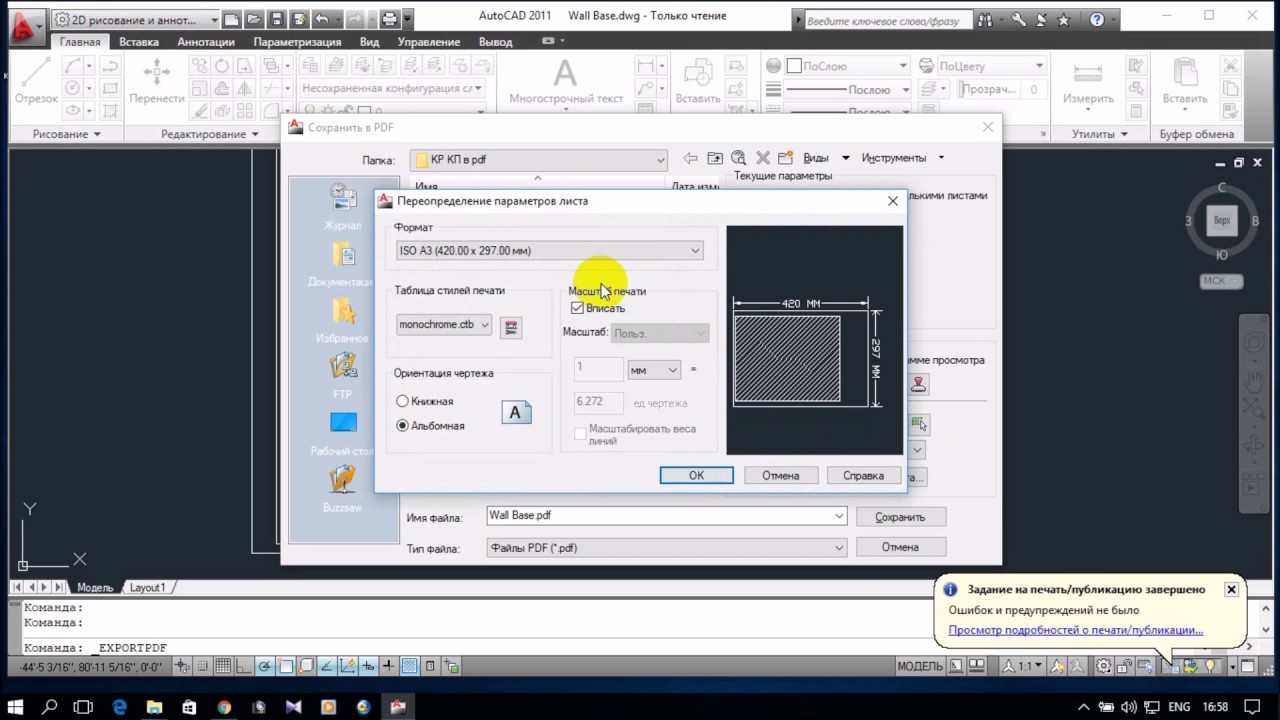Open the Главная ribbon tab

(x=80, y=42)
